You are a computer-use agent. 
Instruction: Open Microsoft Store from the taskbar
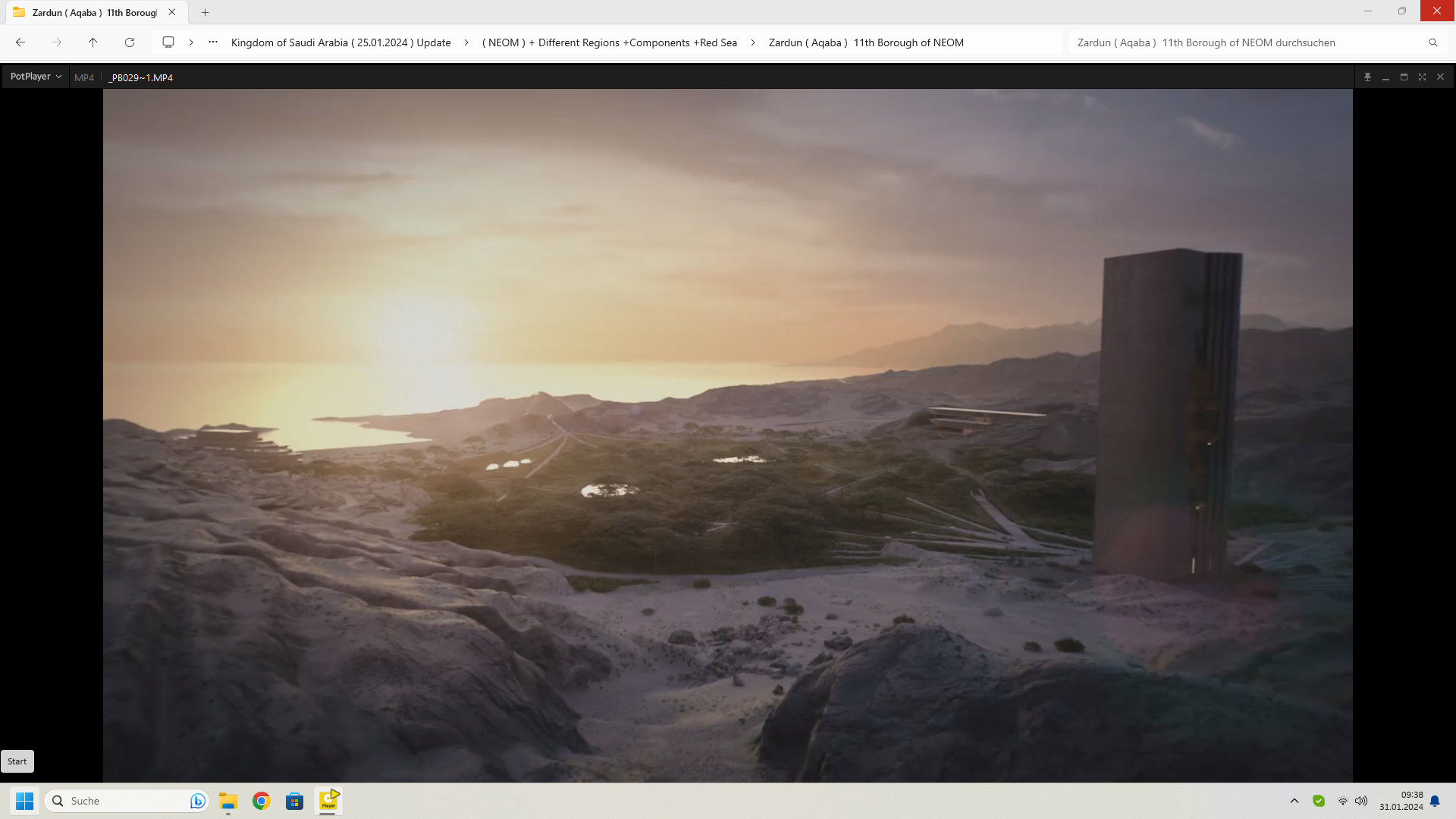(x=295, y=801)
